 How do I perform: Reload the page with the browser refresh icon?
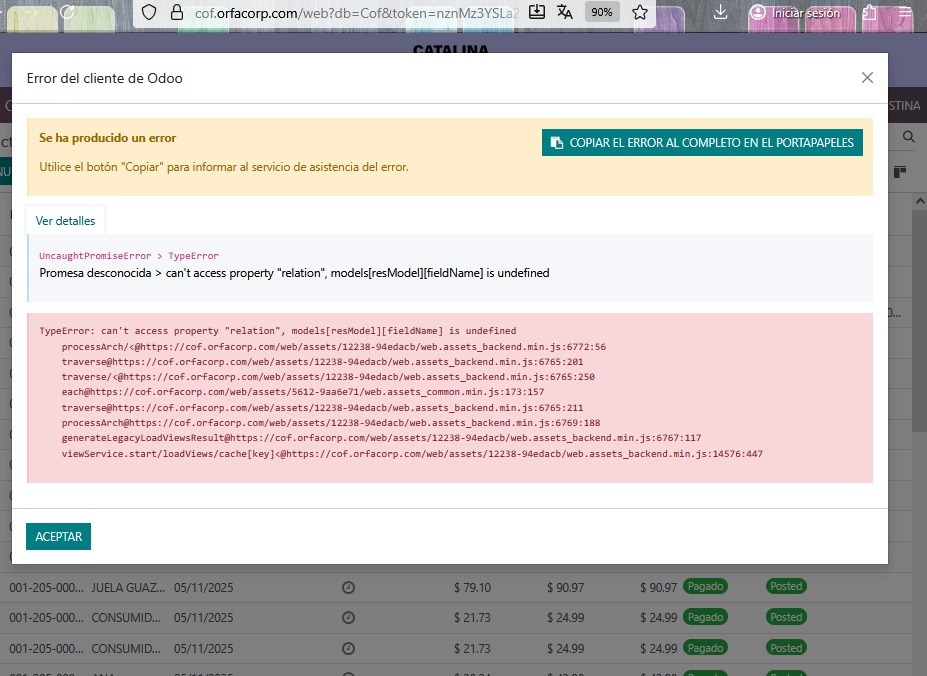coord(67,13)
